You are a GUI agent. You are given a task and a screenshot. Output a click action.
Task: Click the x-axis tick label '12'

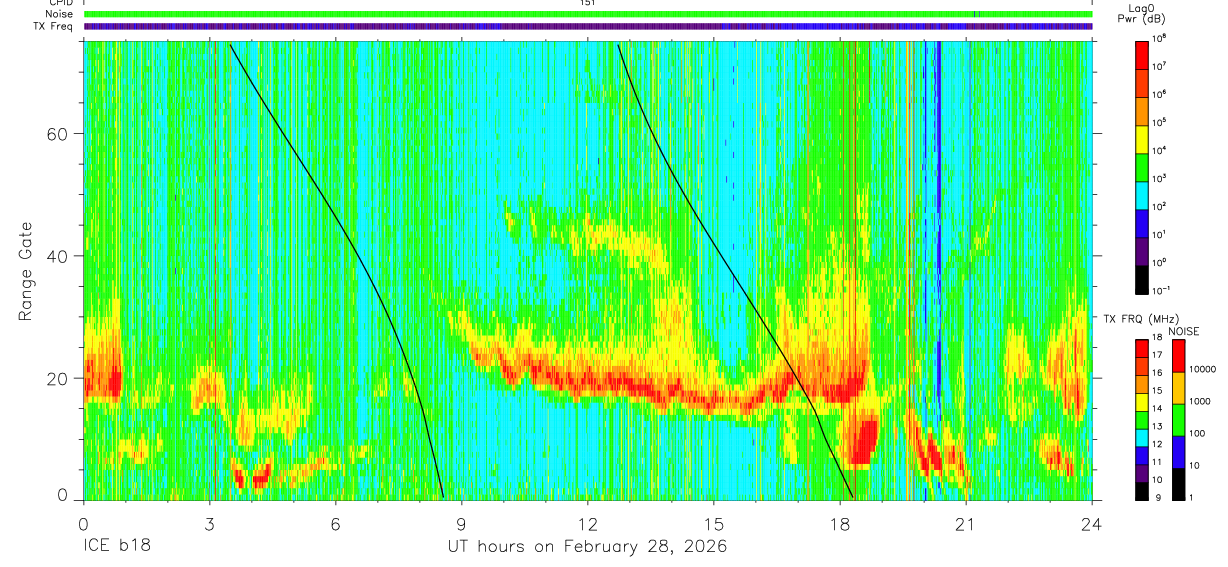588,523
